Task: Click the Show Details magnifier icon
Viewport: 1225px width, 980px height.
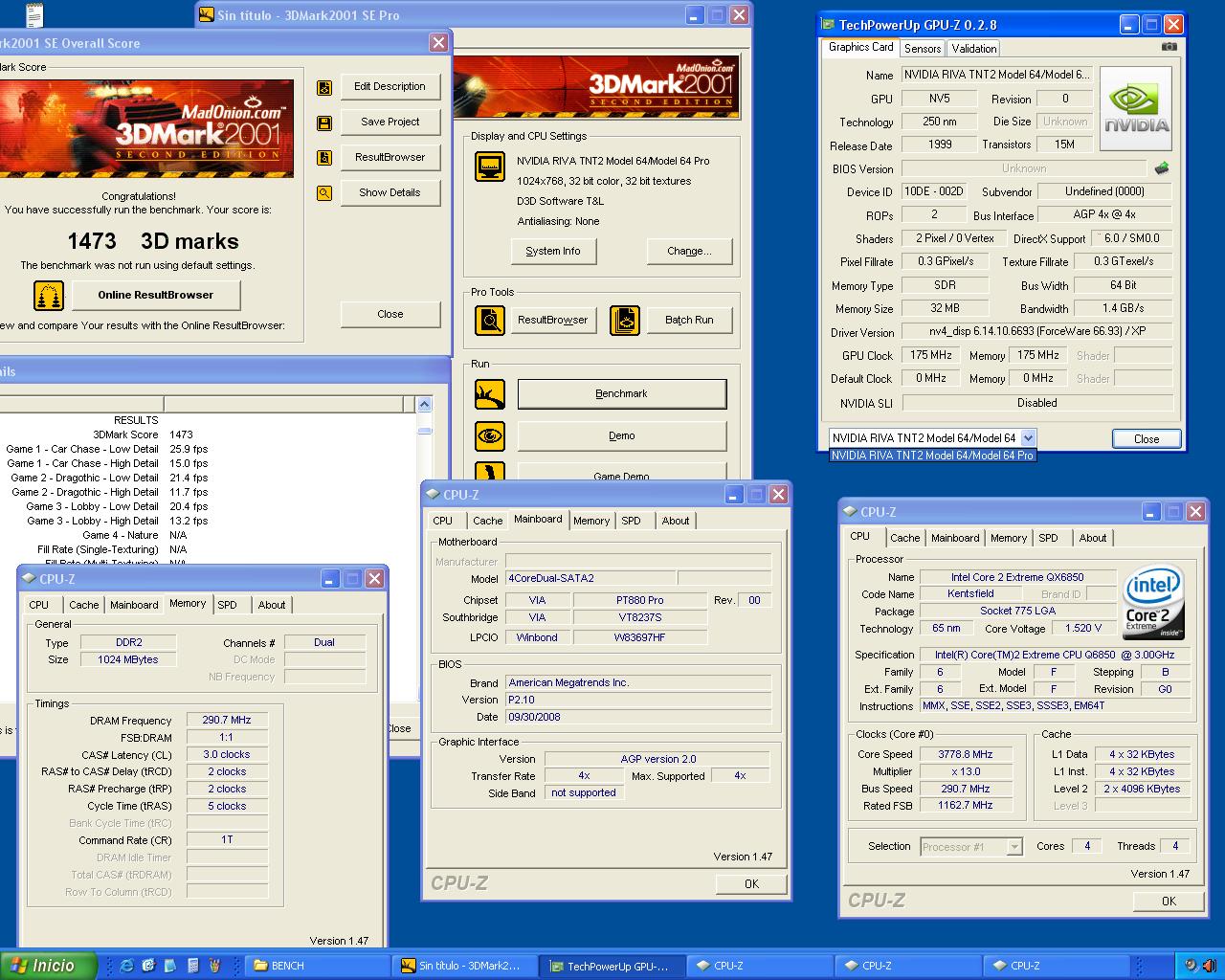Action: [324, 193]
